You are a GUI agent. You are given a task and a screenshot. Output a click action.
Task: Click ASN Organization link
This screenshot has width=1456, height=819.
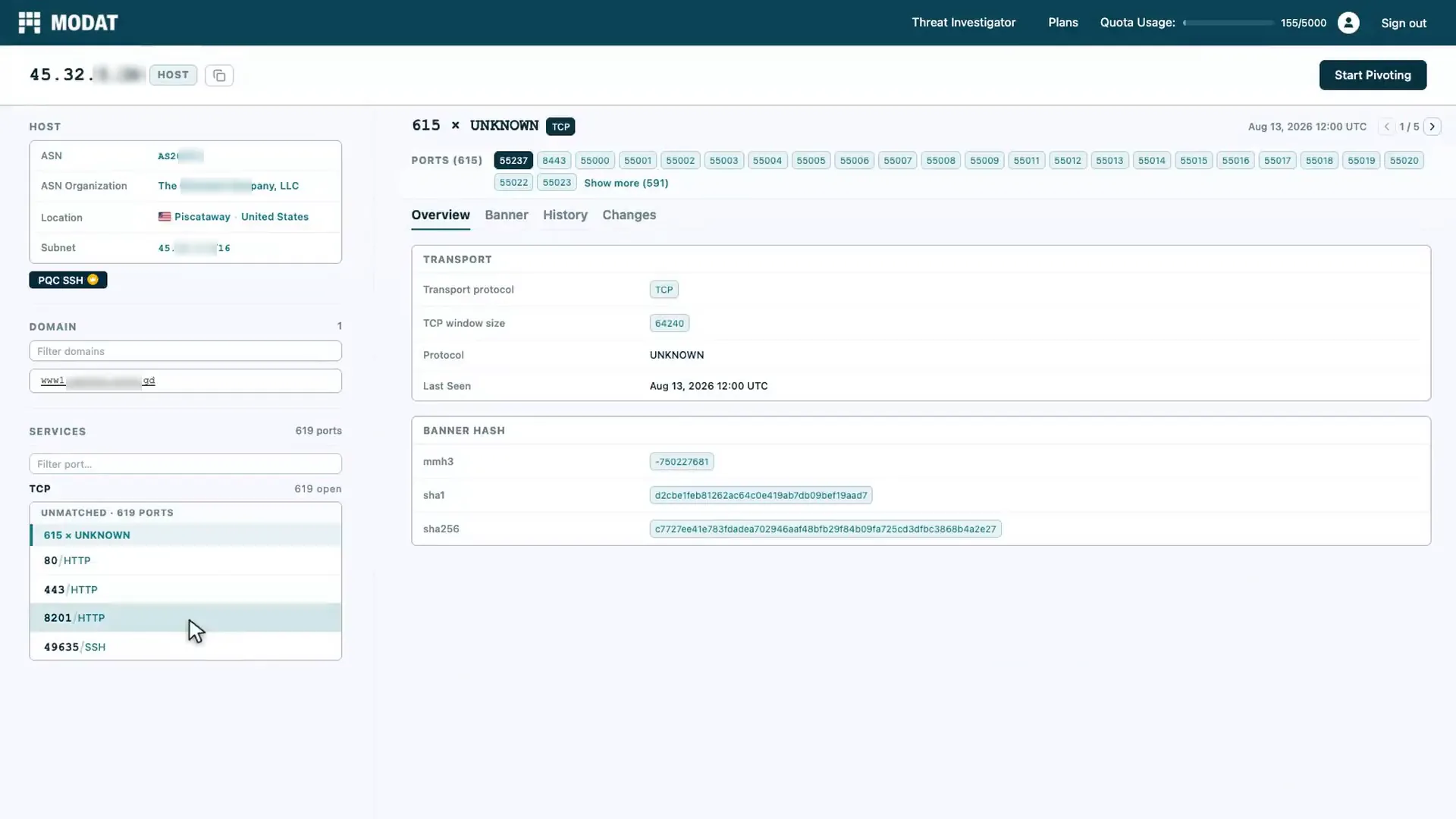(x=228, y=186)
